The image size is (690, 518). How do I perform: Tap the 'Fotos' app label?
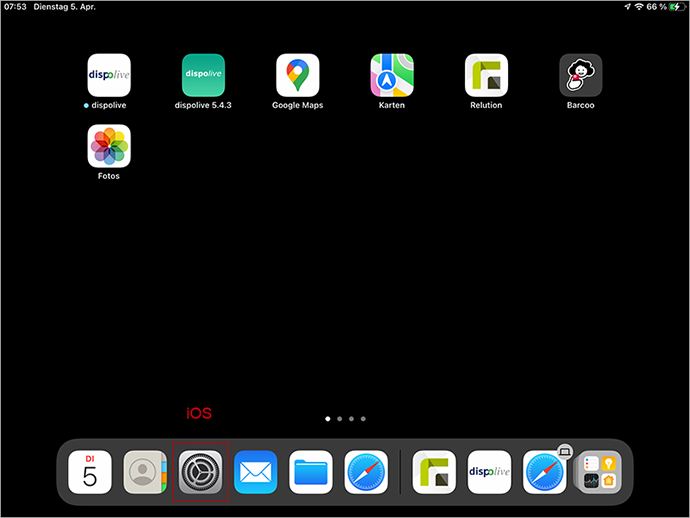109,176
